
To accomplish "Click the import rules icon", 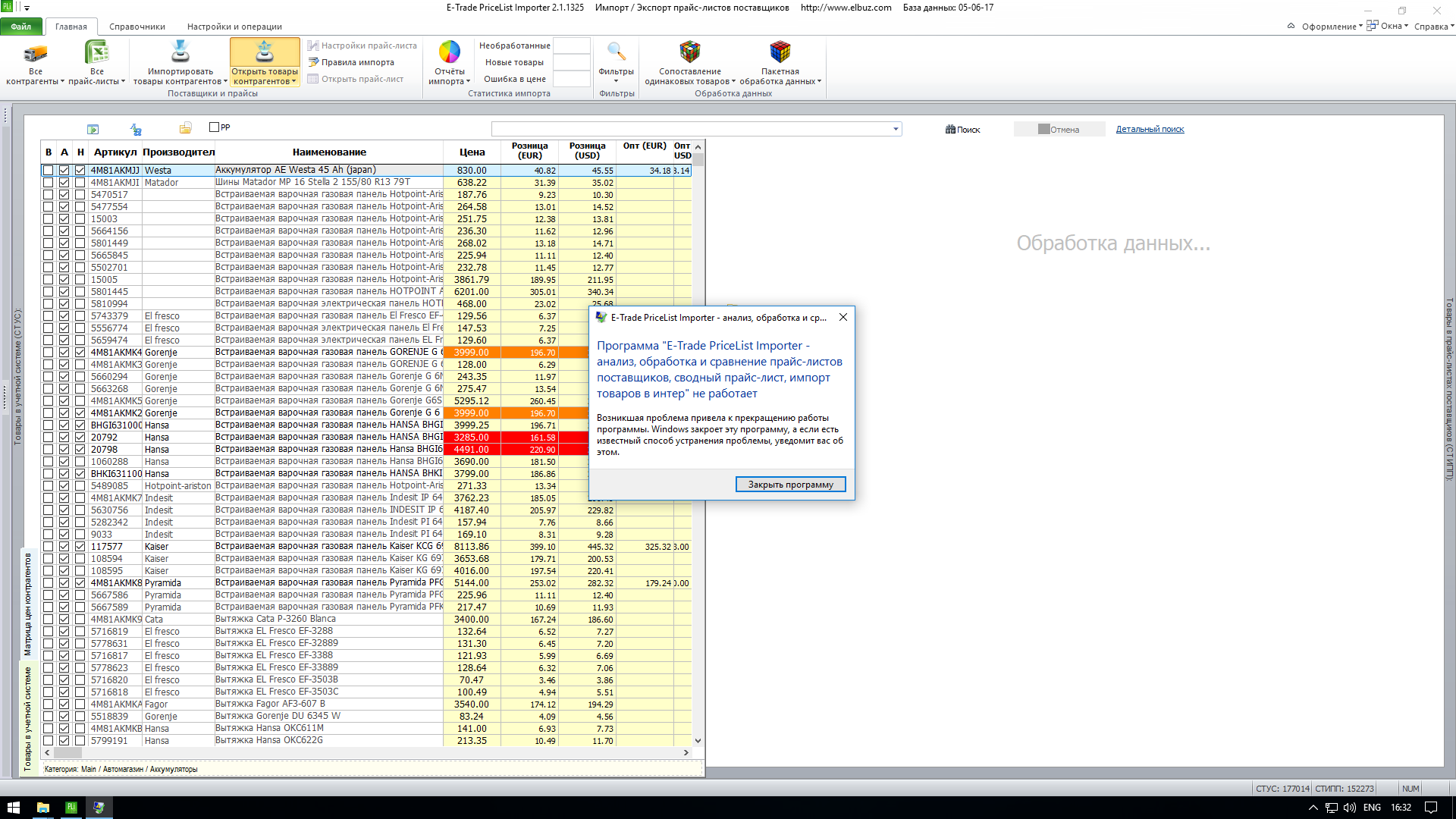I will (312, 62).
